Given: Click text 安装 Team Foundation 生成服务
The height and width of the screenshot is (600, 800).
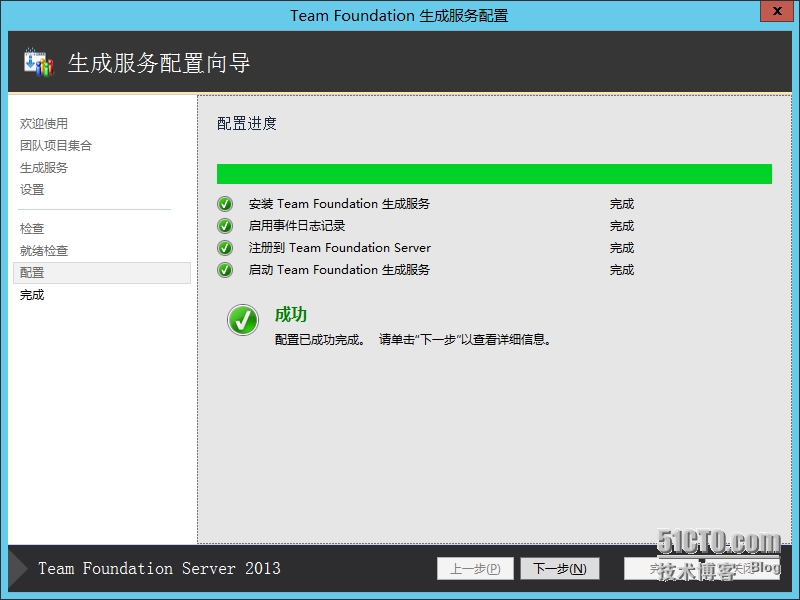Looking at the screenshot, I should click(x=339, y=204).
